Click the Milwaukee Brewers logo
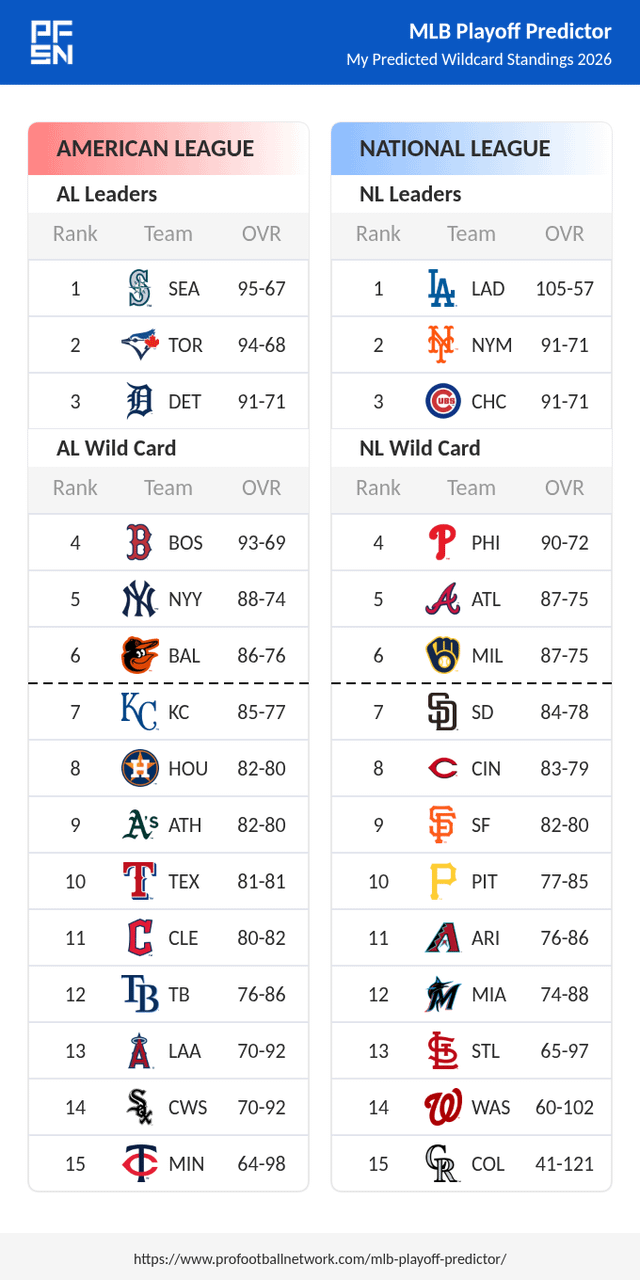 (442, 656)
